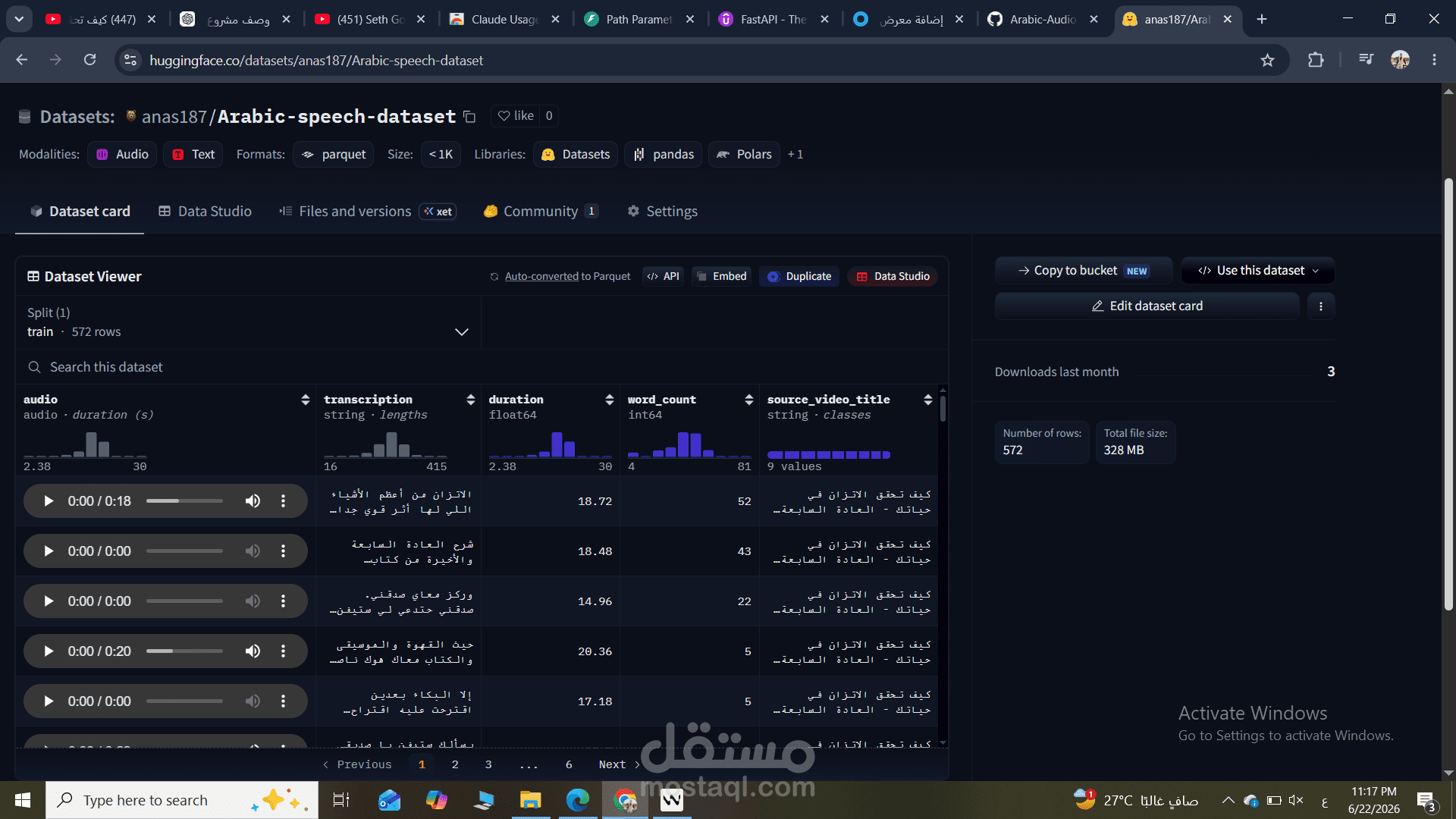Mute the audio player in the 18.72 row

253,501
